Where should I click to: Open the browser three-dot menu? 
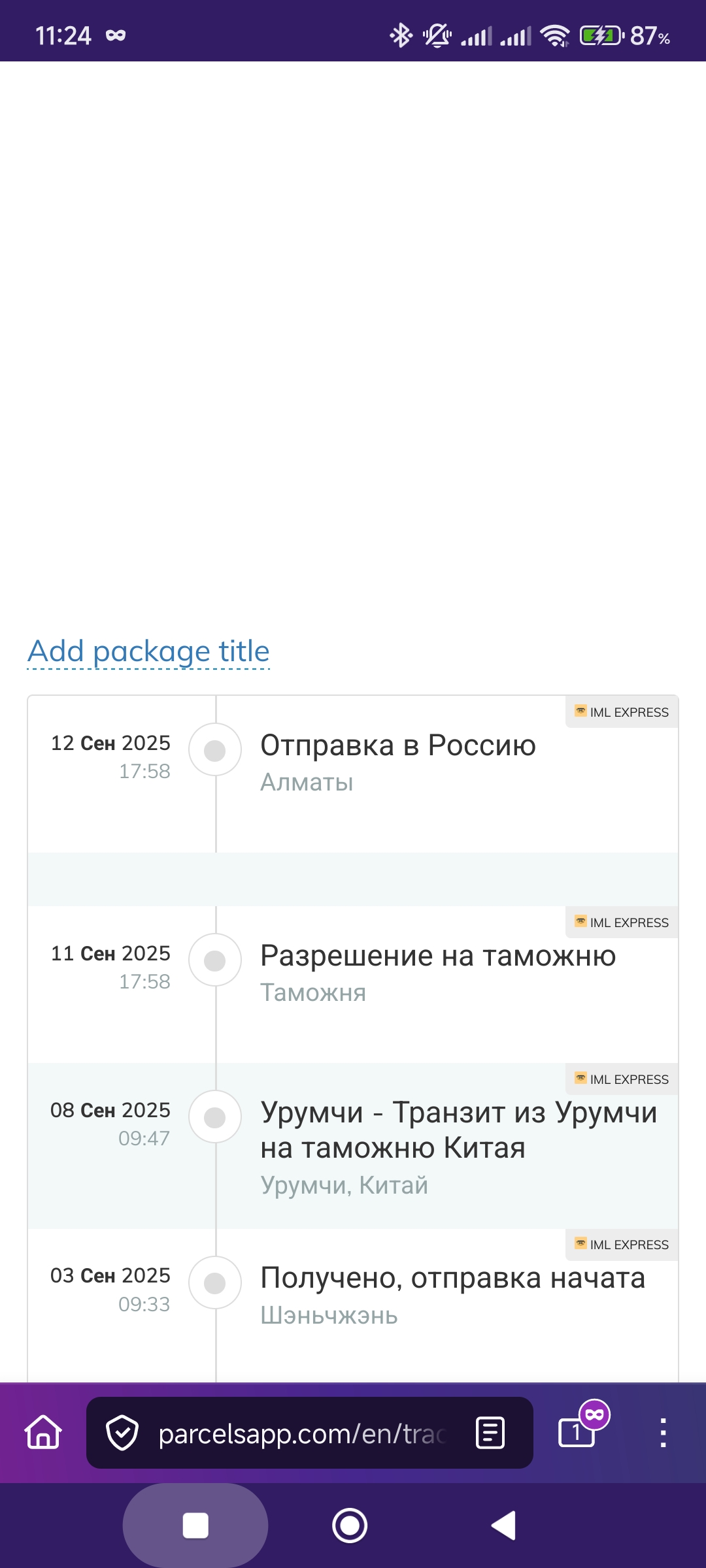[x=663, y=1433]
